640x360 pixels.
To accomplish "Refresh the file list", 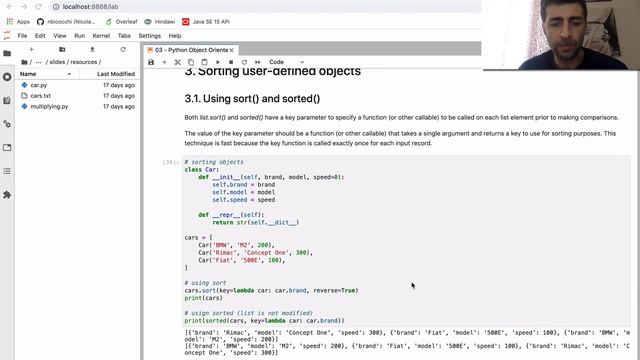I will [x=123, y=49].
